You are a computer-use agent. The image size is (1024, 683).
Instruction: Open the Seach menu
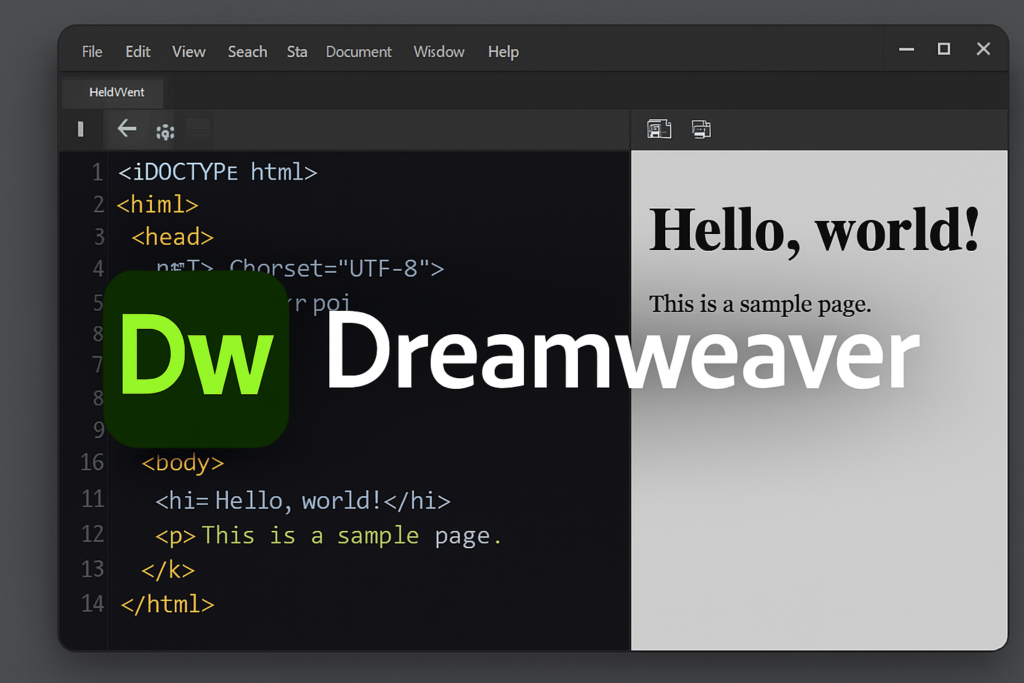[x=247, y=52]
